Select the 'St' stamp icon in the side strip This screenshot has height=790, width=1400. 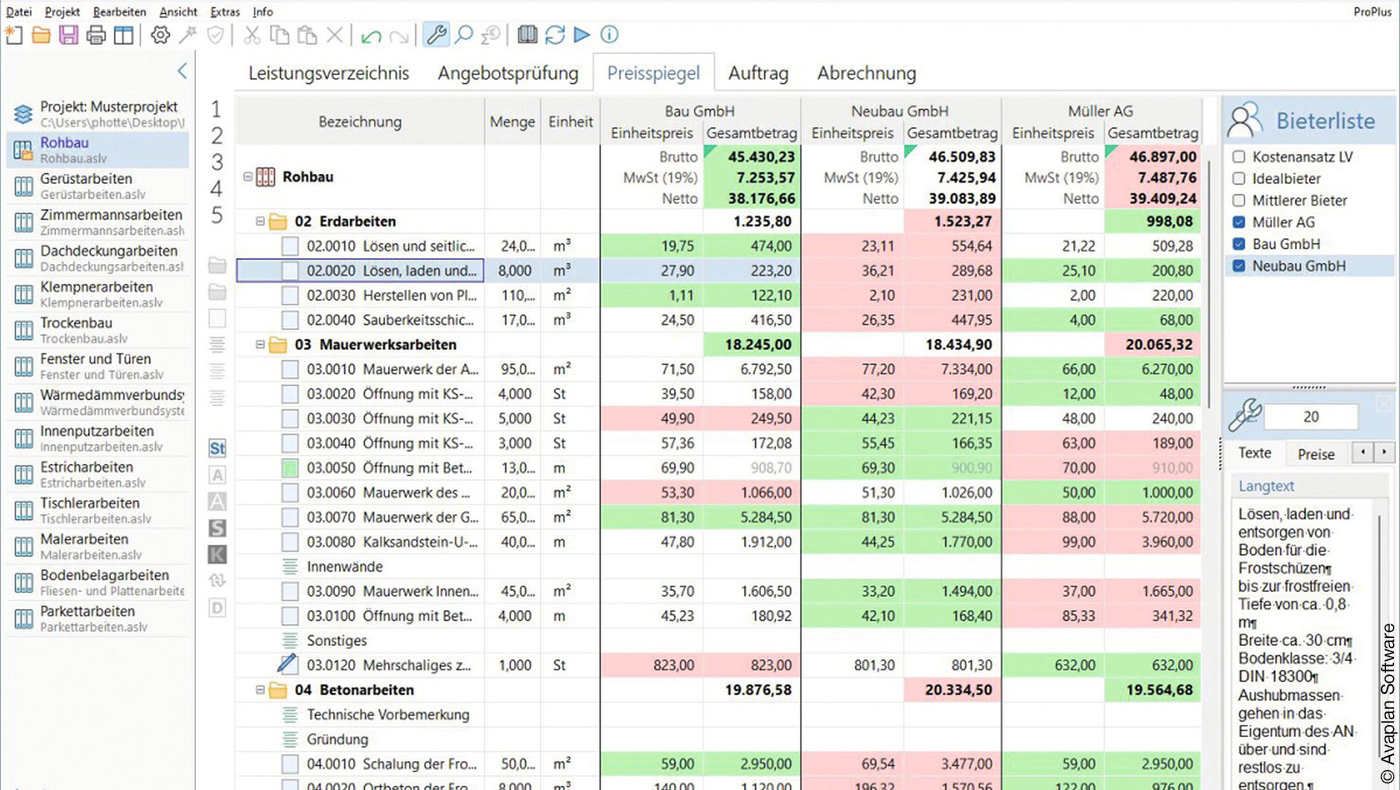coord(217,448)
